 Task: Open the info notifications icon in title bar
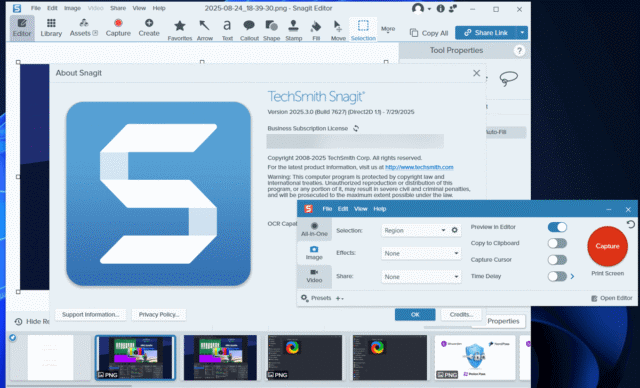point(440,9)
